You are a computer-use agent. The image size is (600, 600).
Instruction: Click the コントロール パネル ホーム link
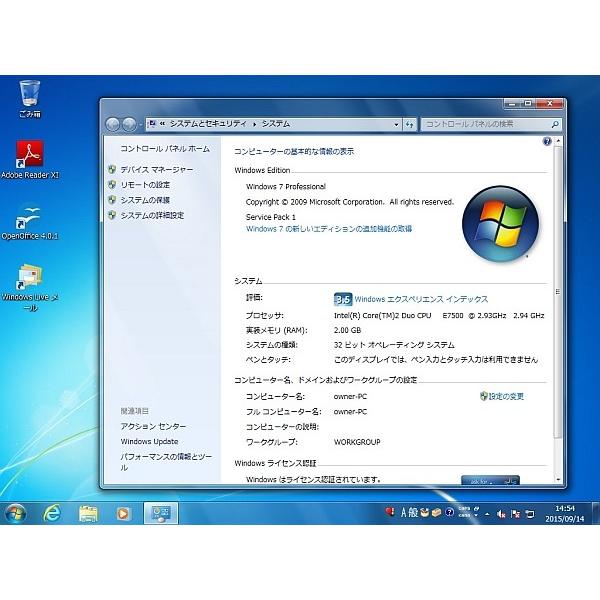pos(165,148)
